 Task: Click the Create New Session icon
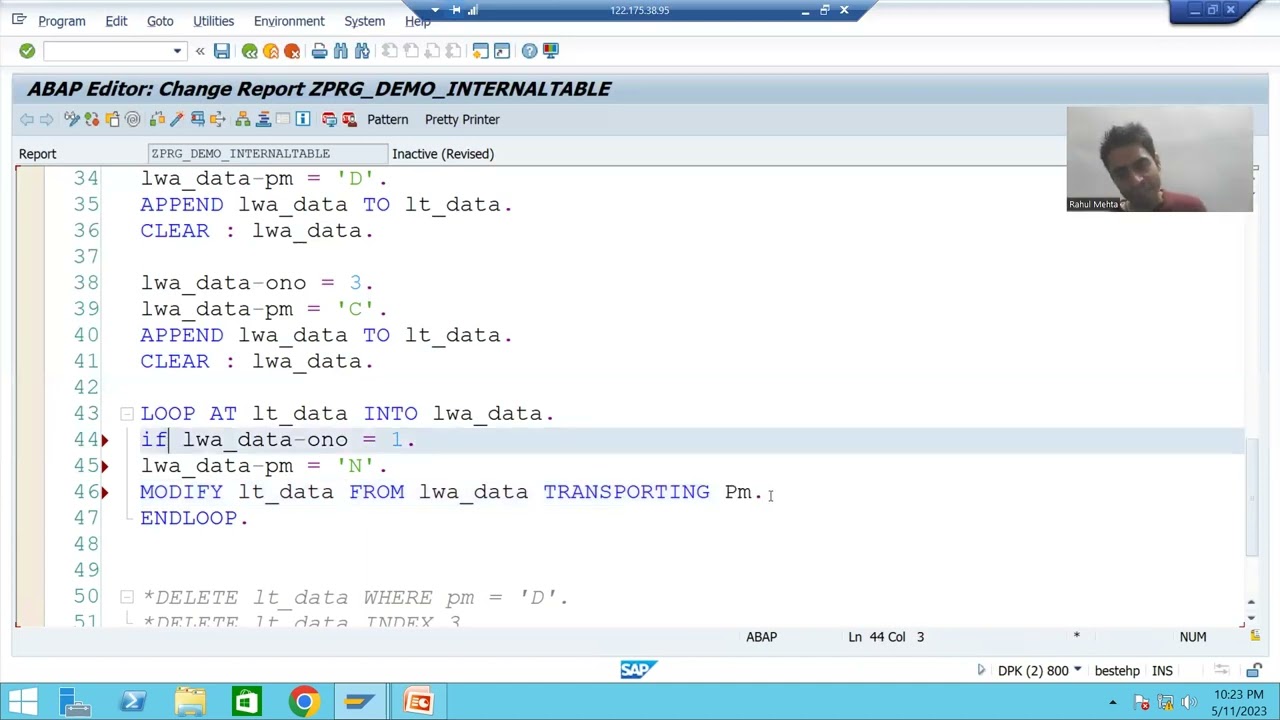(481, 51)
